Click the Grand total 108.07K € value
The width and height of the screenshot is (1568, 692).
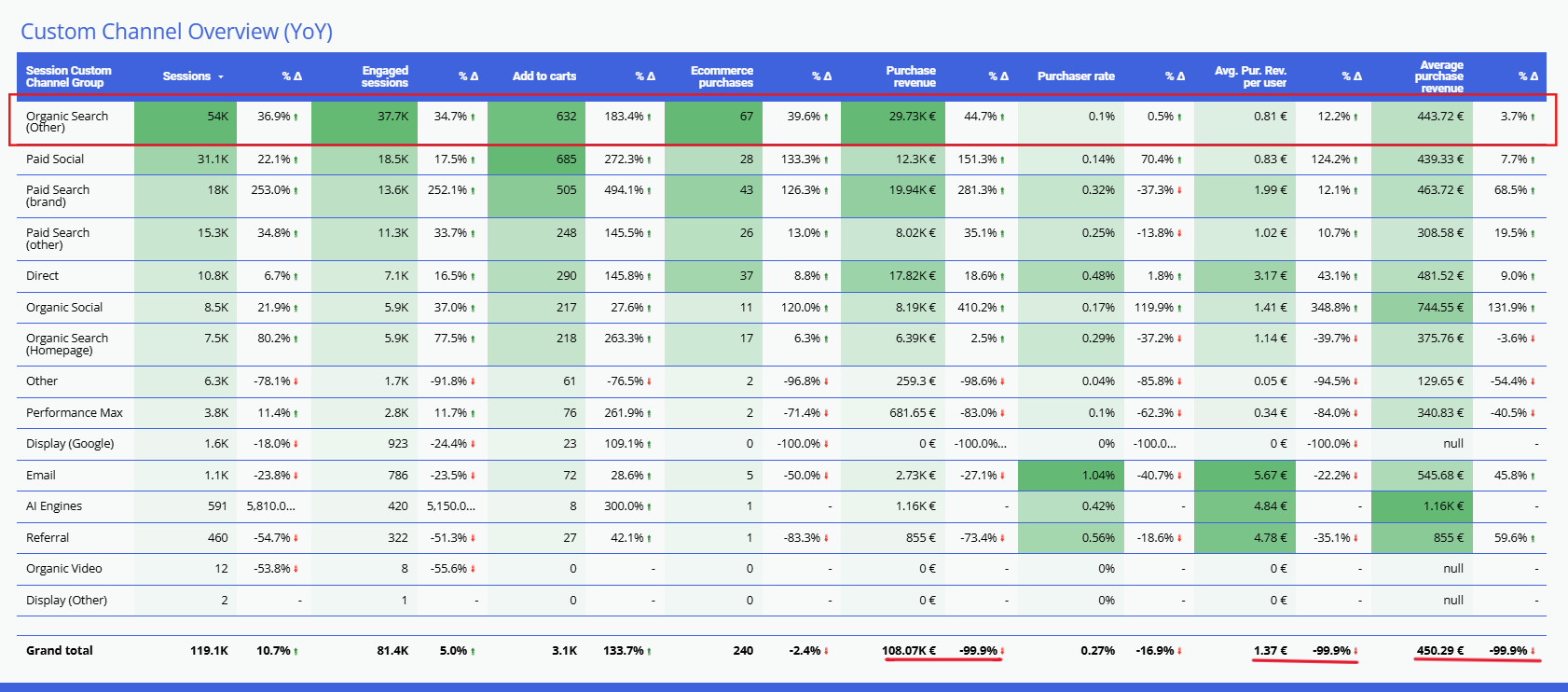[x=908, y=651]
